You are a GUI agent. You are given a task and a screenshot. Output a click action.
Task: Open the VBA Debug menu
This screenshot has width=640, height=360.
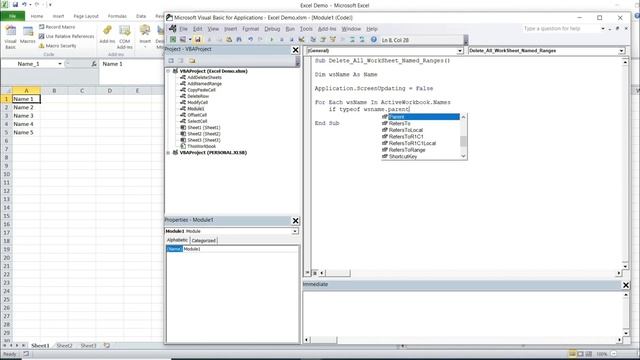[x=272, y=29]
